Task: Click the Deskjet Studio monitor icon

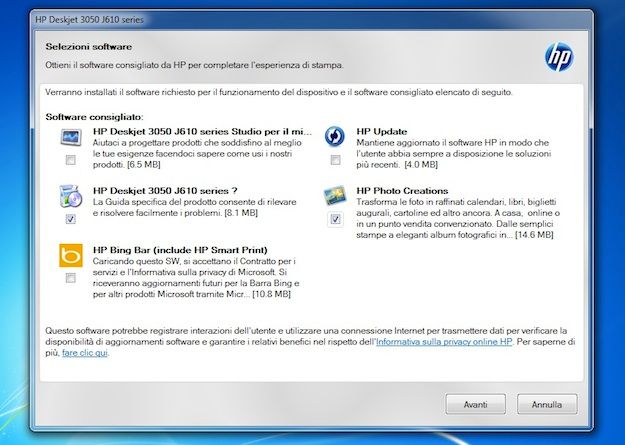Action: [71, 137]
